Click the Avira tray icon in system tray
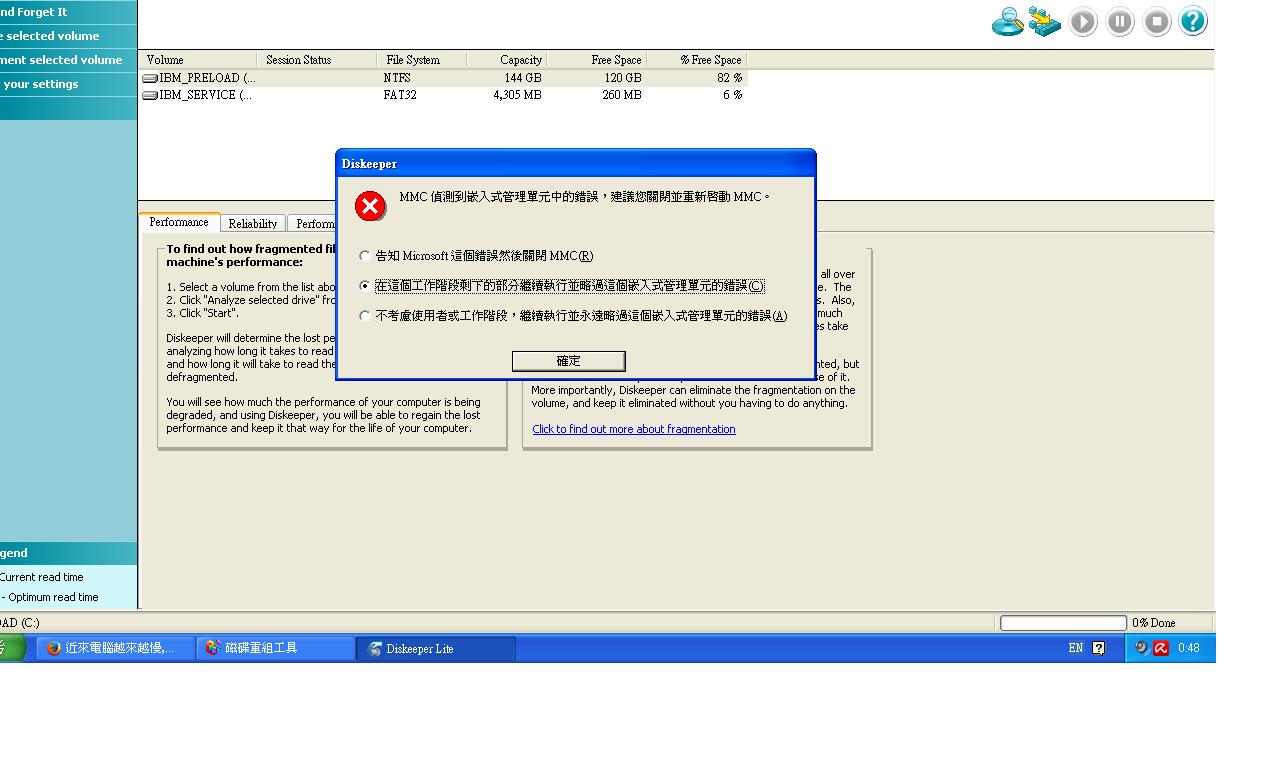 (1161, 648)
